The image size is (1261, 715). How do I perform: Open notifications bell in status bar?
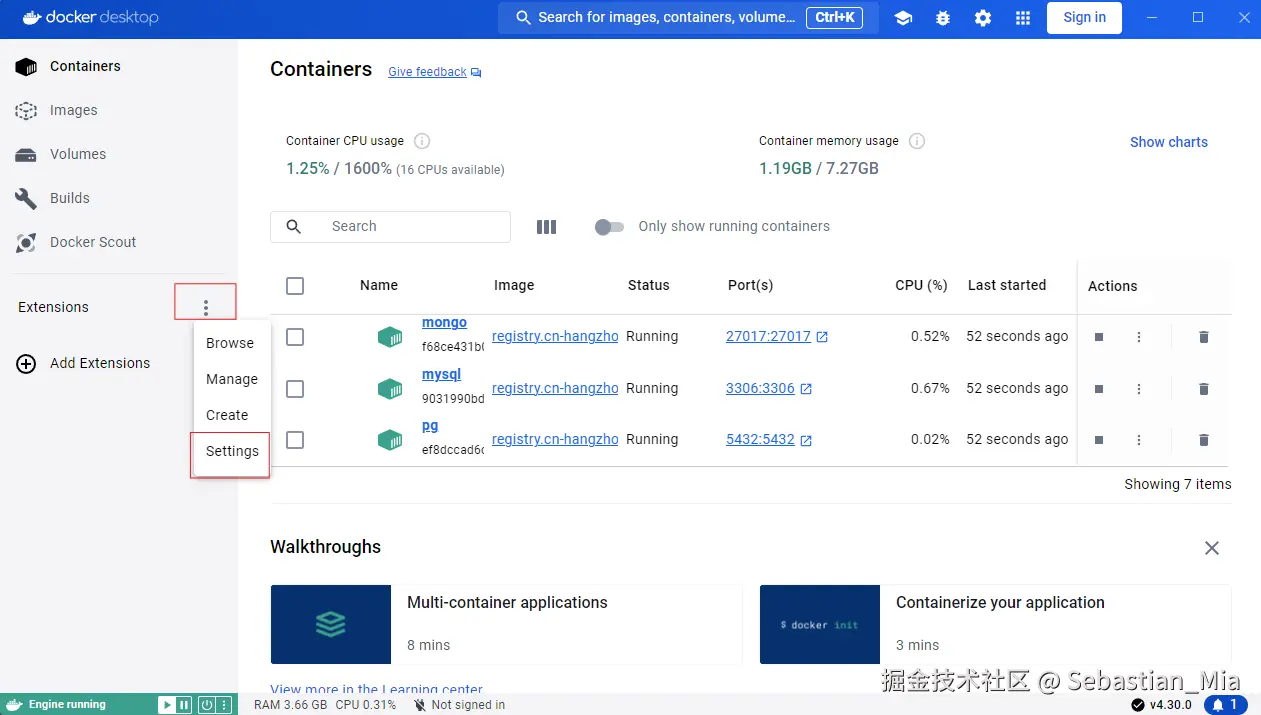click(x=1226, y=705)
